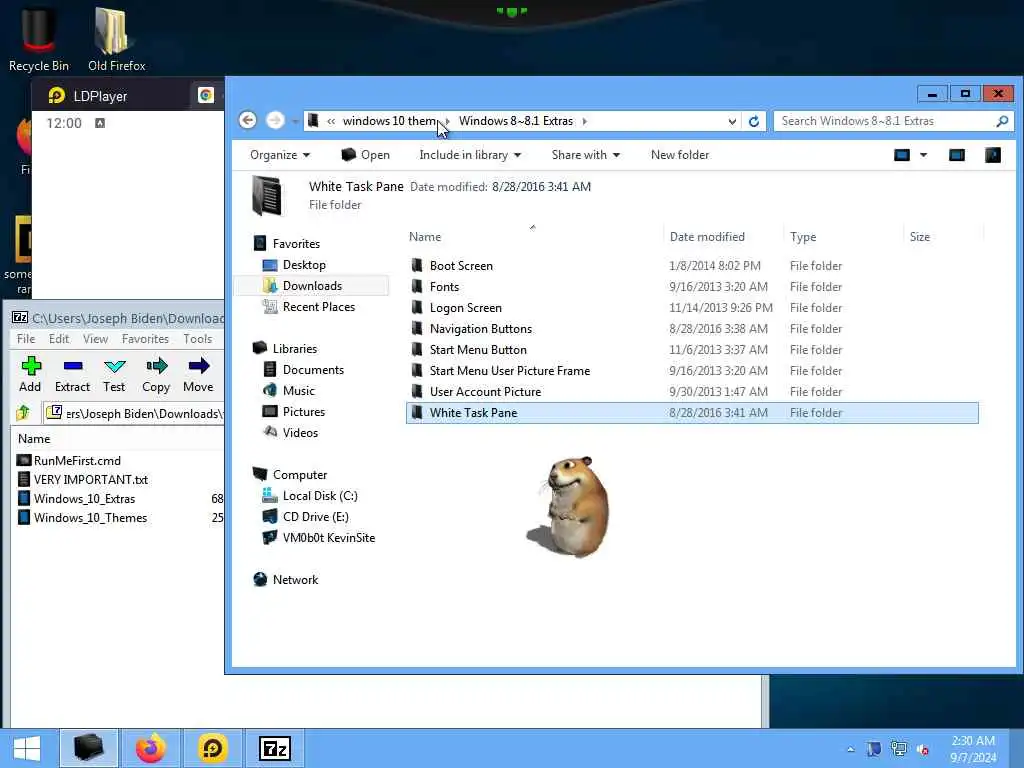The image size is (1024, 768).
Task: Open the address bar history dropdown
Action: click(x=732, y=121)
